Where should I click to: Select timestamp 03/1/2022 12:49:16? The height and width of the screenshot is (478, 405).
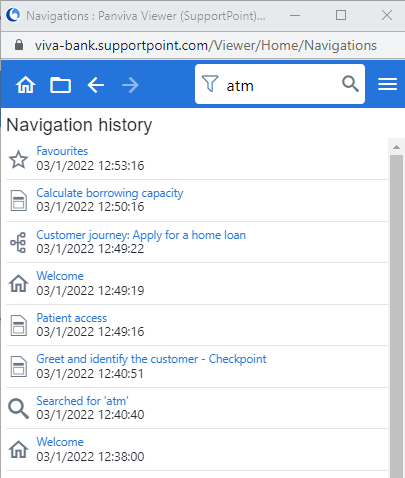pos(90,332)
